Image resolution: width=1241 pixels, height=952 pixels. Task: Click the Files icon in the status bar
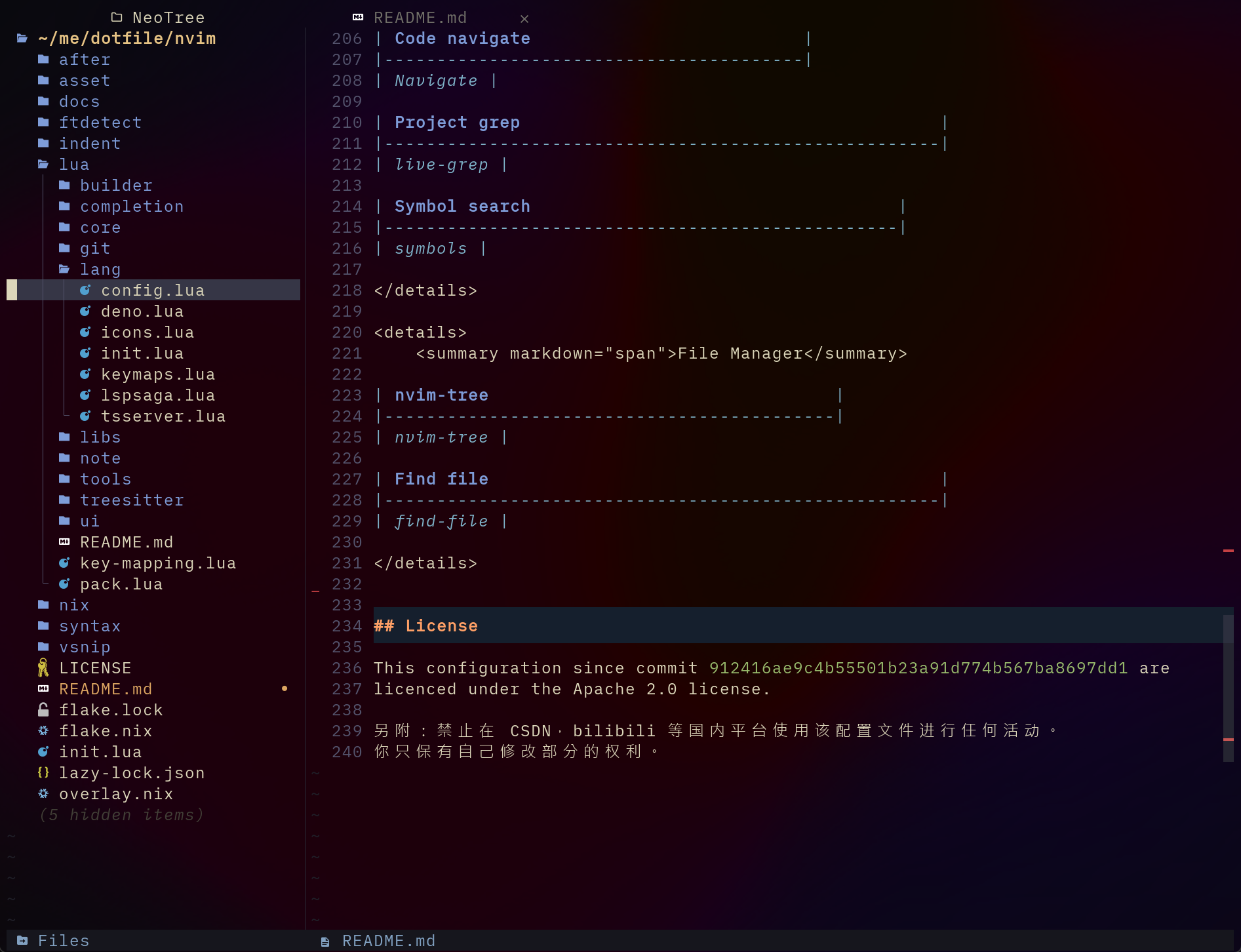coord(22,940)
